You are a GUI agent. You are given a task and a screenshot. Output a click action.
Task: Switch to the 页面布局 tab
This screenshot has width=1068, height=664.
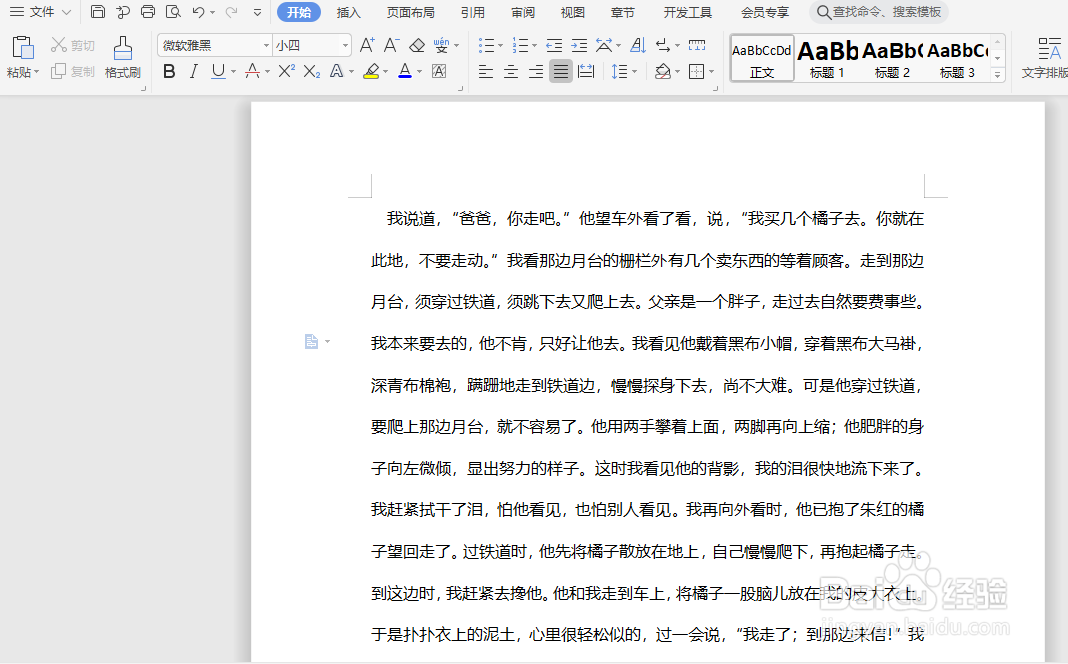click(x=410, y=12)
